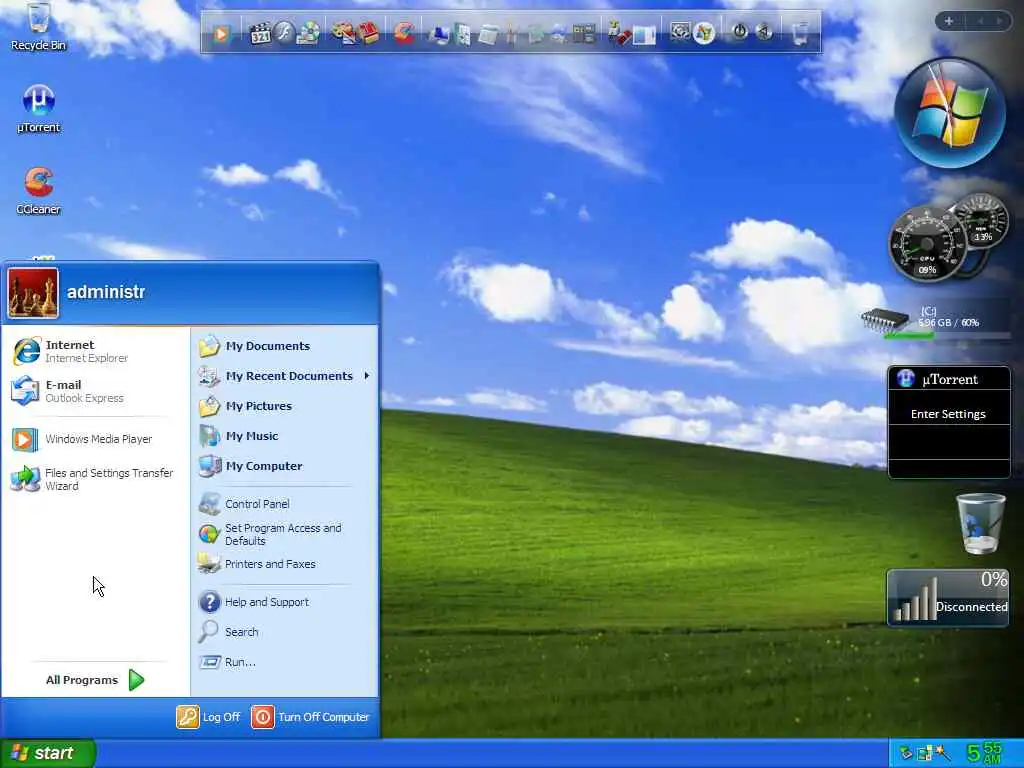Click the CD disc icon in dock

click(309, 33)
